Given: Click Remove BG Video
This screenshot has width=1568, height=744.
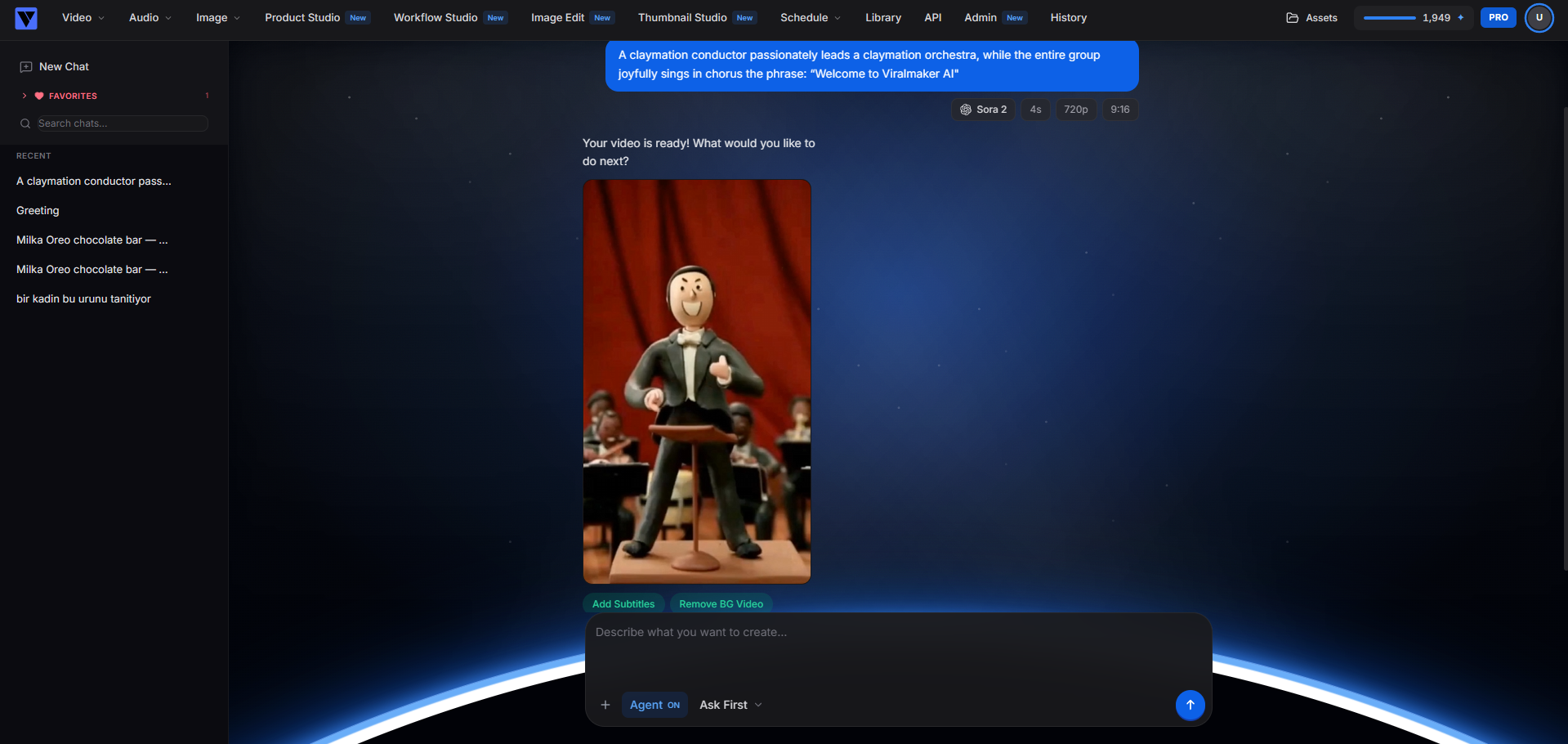Looking at the screenshot, I should [x=721, y=604].
